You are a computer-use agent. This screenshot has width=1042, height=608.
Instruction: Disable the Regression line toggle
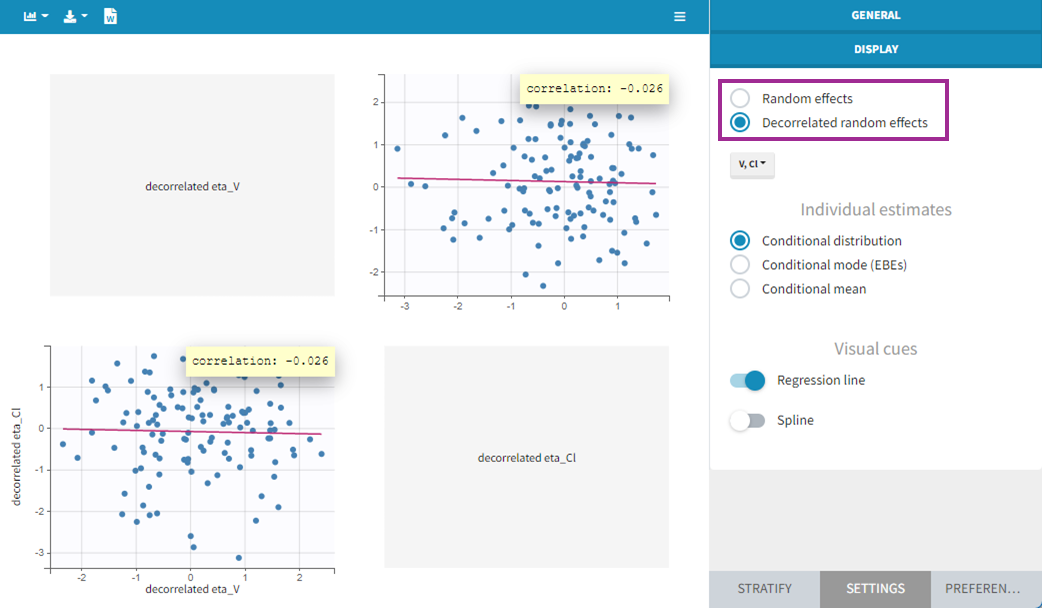[x=747, y=380]
